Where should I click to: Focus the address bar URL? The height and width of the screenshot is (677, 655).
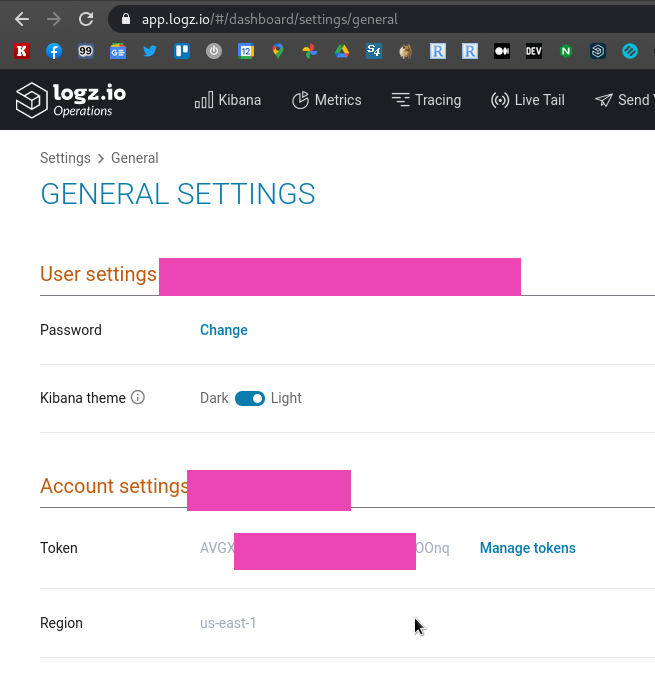coord(269,19)
